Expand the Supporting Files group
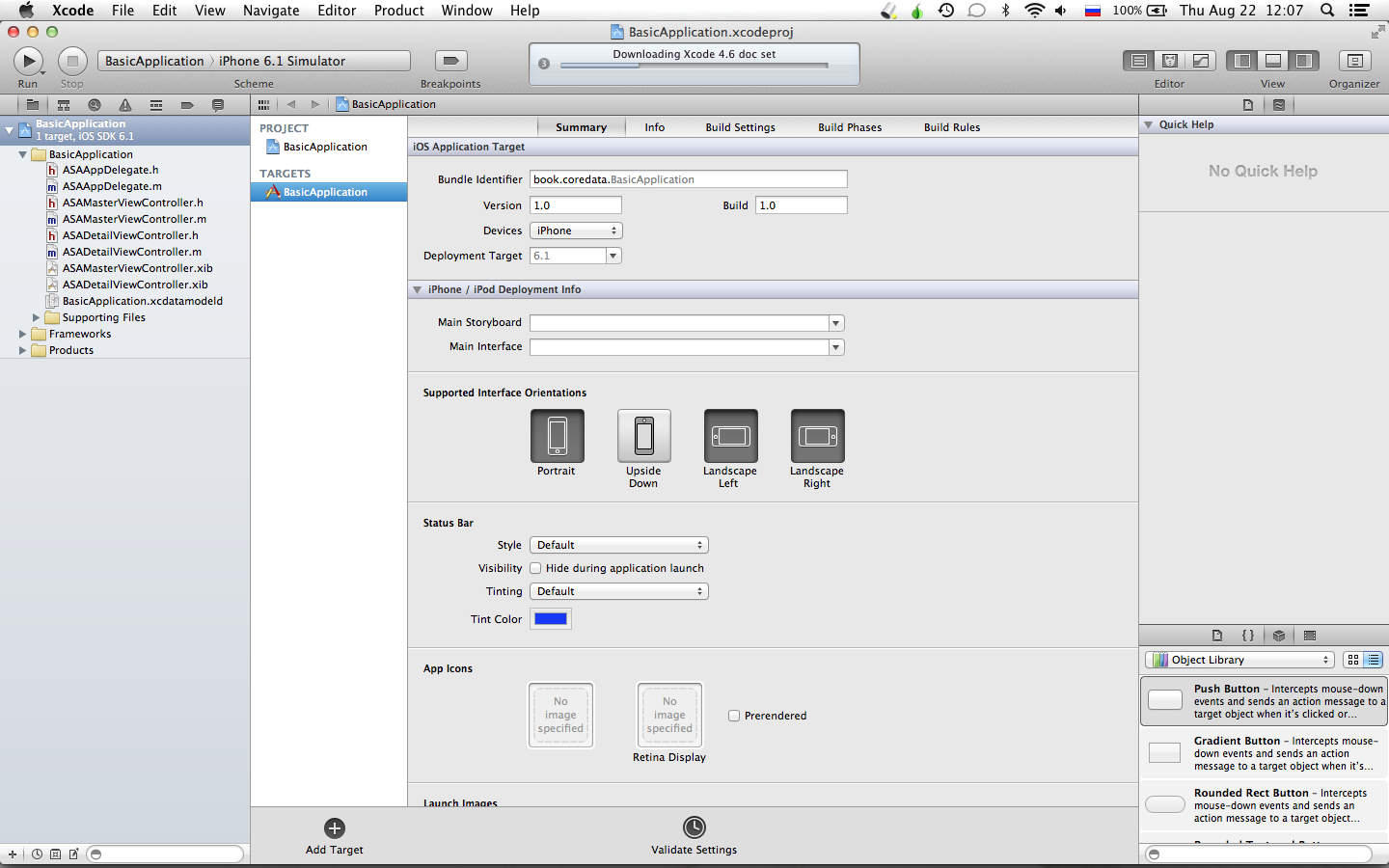1389x868 pixels. [x=37, y=317]
